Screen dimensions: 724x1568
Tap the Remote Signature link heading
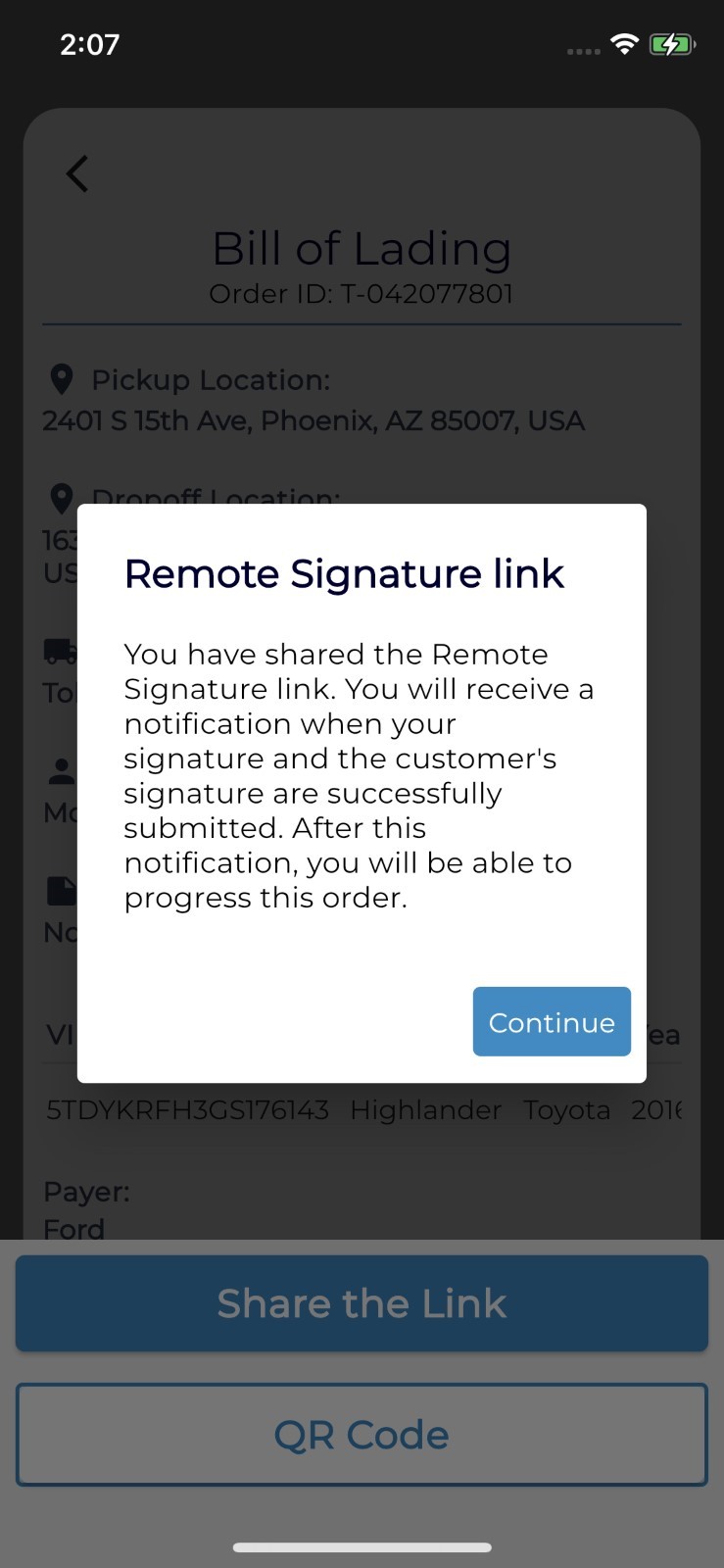coord(344,574)
